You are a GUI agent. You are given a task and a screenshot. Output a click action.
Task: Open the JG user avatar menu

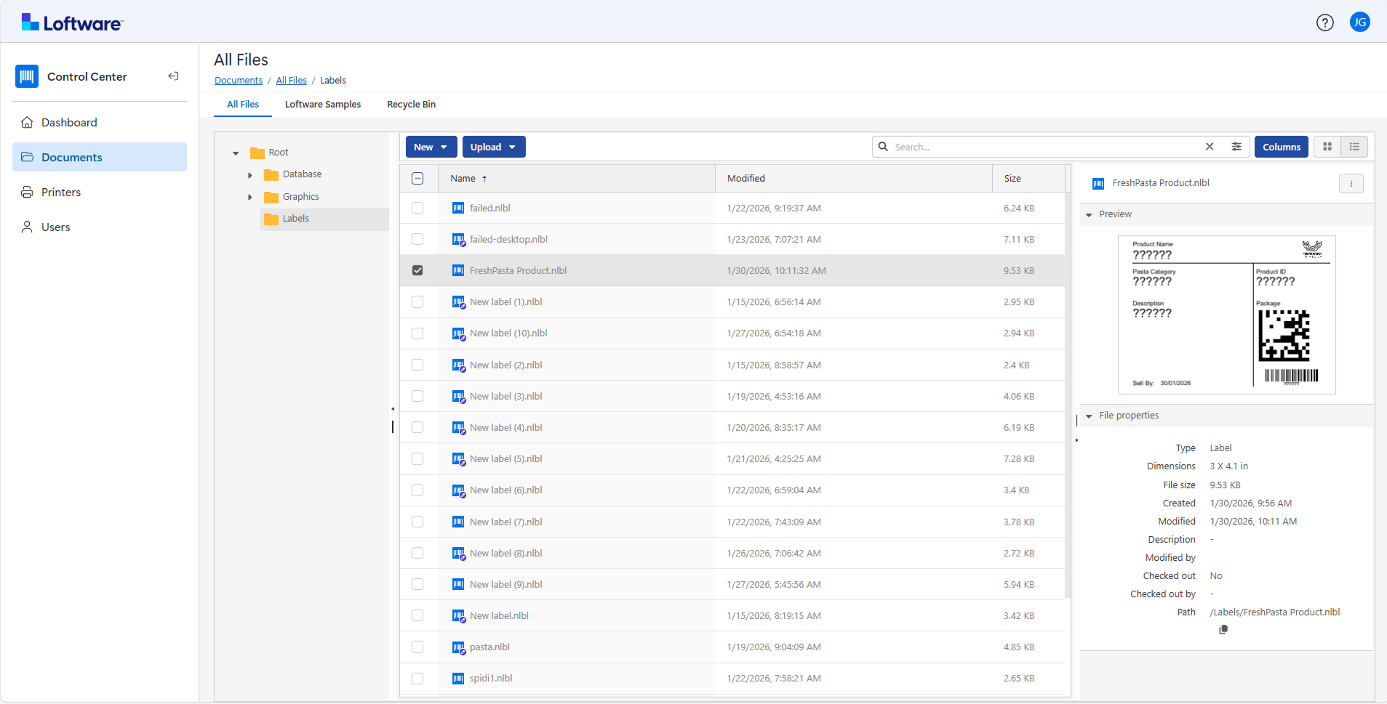[1360, 22]
